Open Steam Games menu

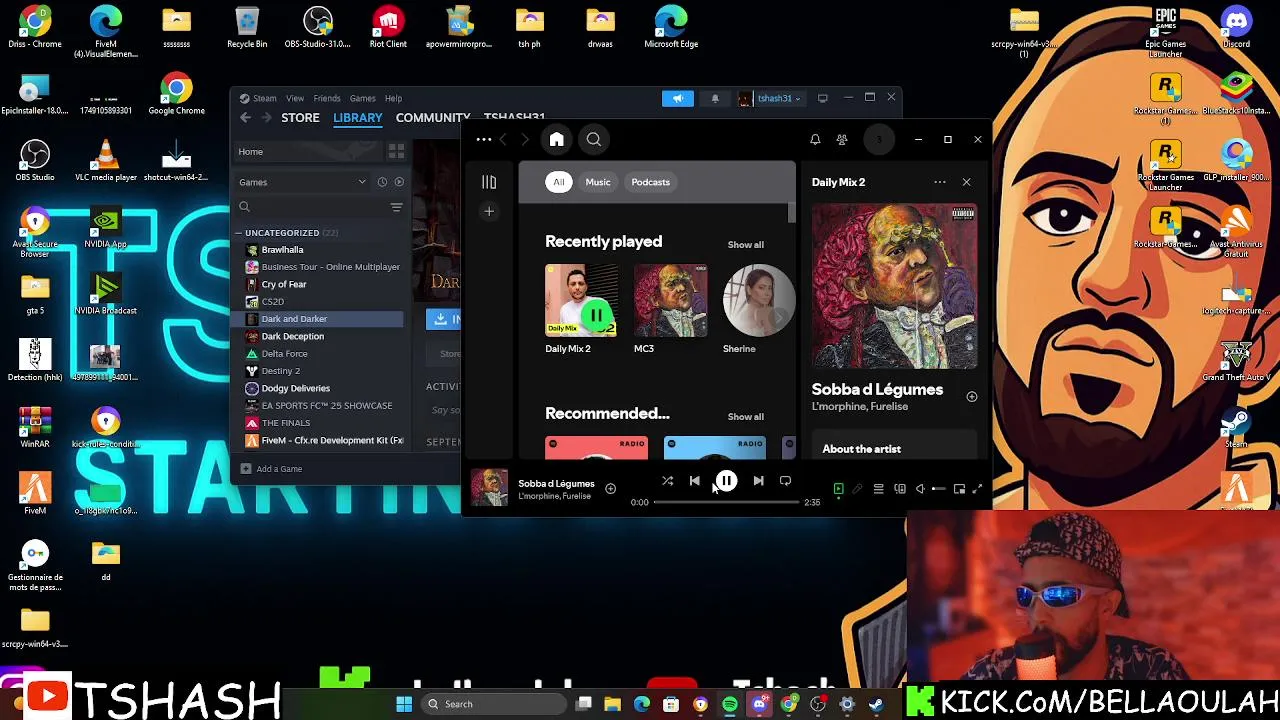click(362, 98)
